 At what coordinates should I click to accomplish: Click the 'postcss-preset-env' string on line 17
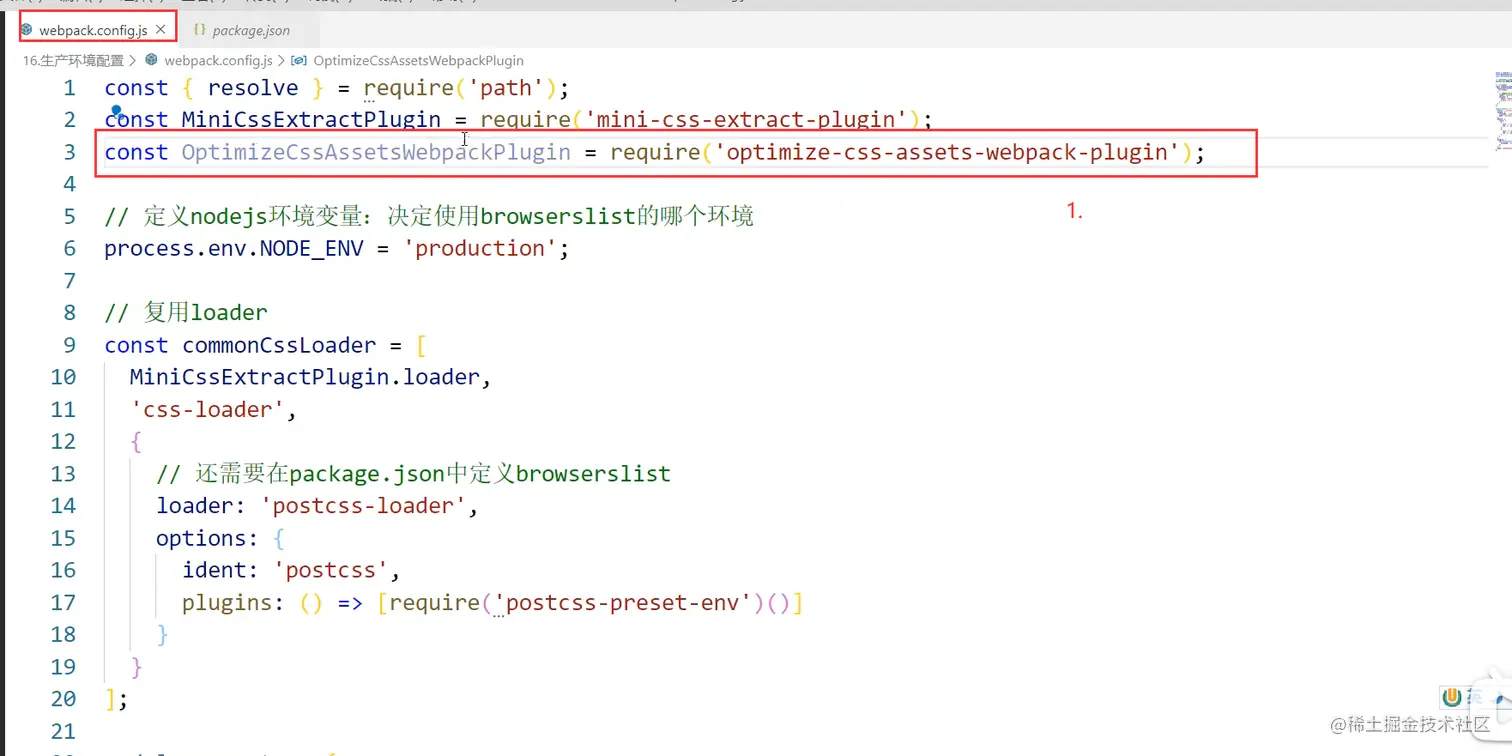(x=622, y=602)
